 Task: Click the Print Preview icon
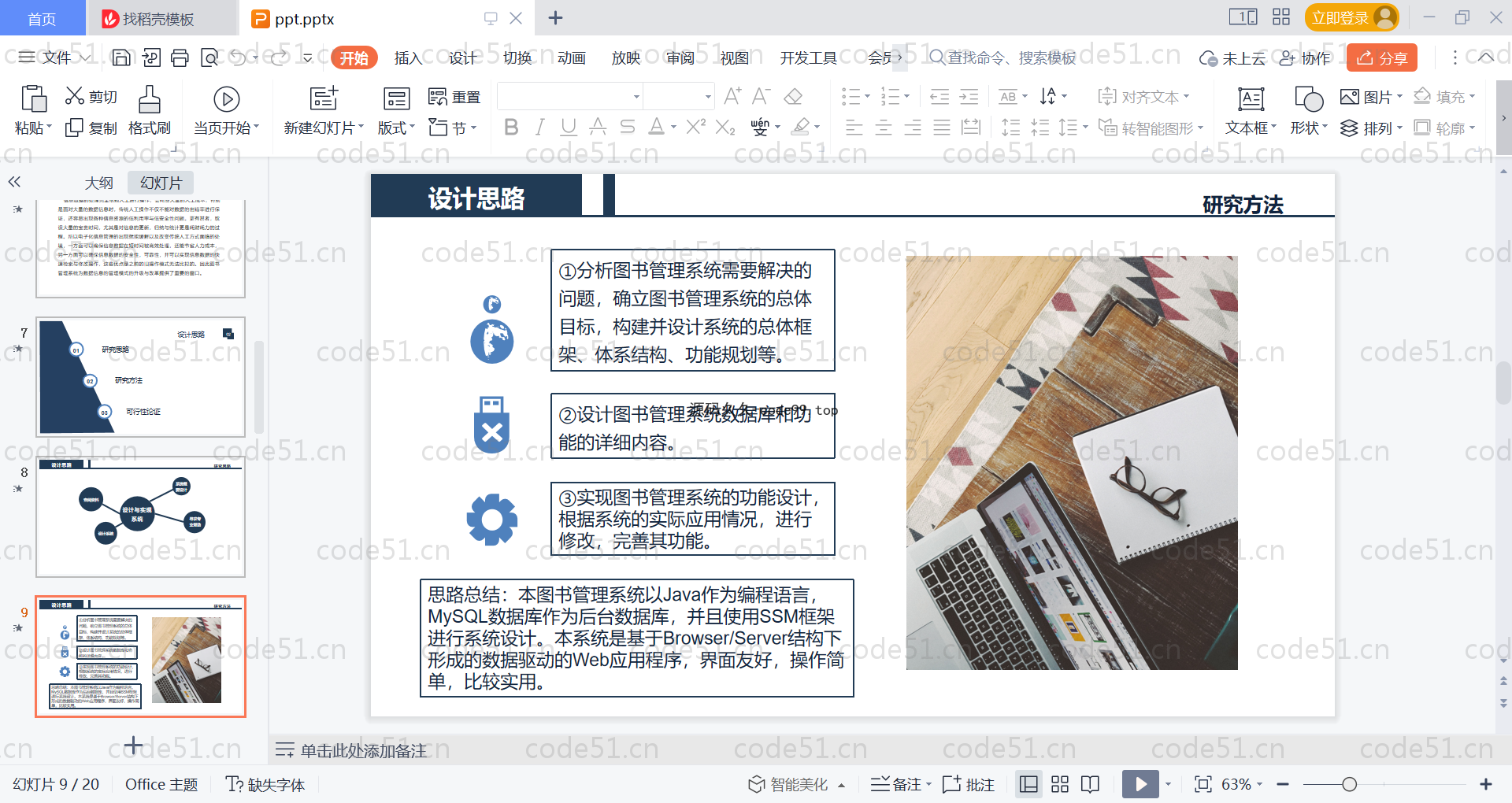pyautogui.click(x=209, y=57)
